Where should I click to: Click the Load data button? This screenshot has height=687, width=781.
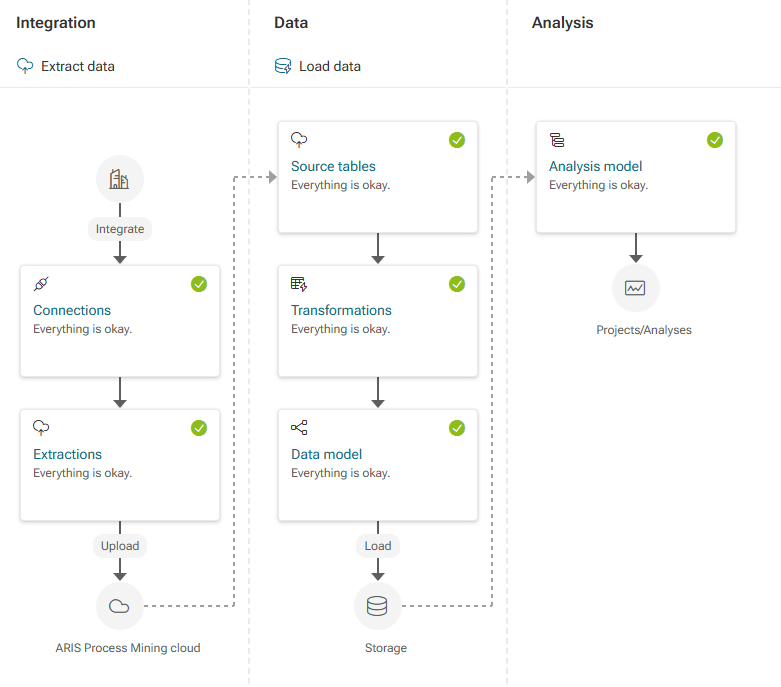point(318,66)
